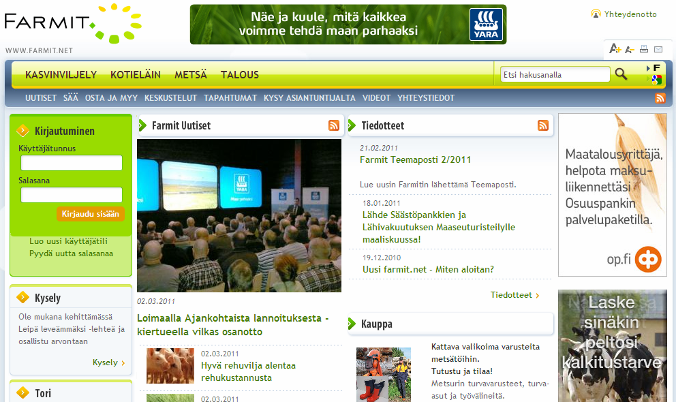Image resolution: width=676 pixels, height=402 pixels.
Task: Click Kauppa green arrow icon
Action: [352, 323]
